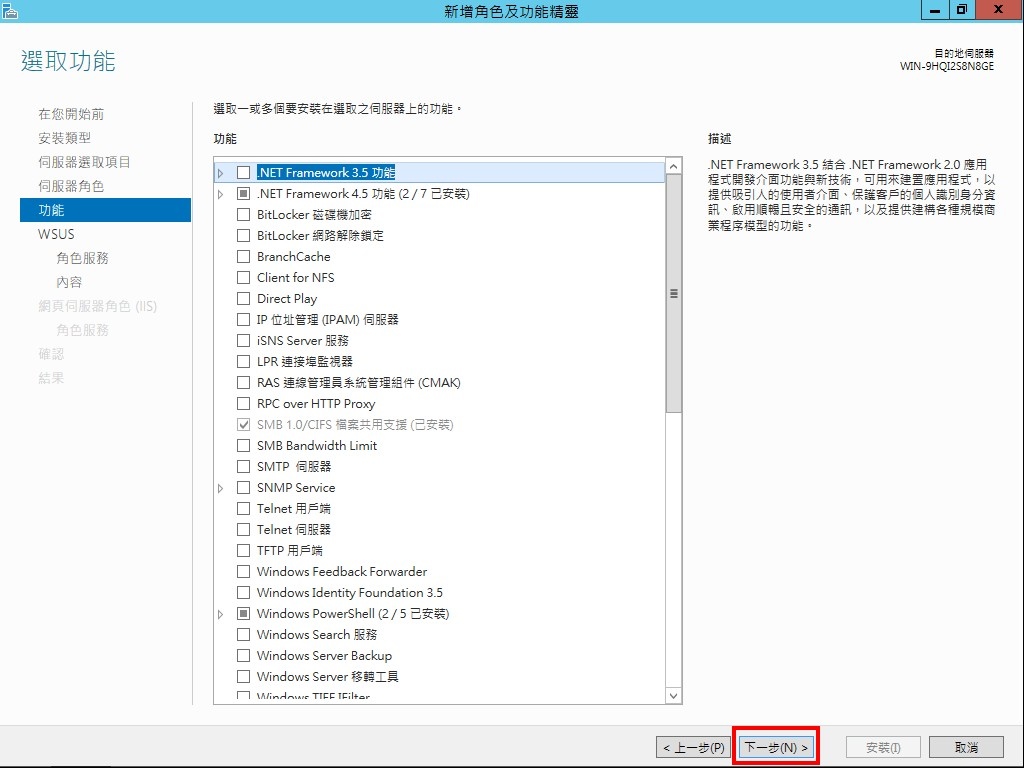Expand the .NET Framework 4.5 功能 node
The width and height of the screenshot is (1024, 768).
pyautogui.click(x=221, y=194)
